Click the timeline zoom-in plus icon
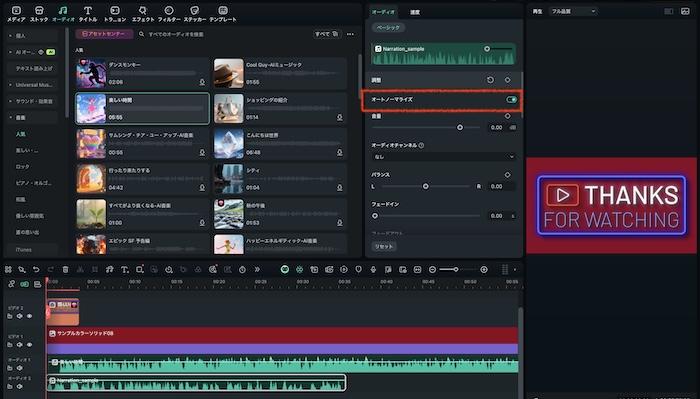The width and height of the screenshot is (700, 399). click(483, 270)
